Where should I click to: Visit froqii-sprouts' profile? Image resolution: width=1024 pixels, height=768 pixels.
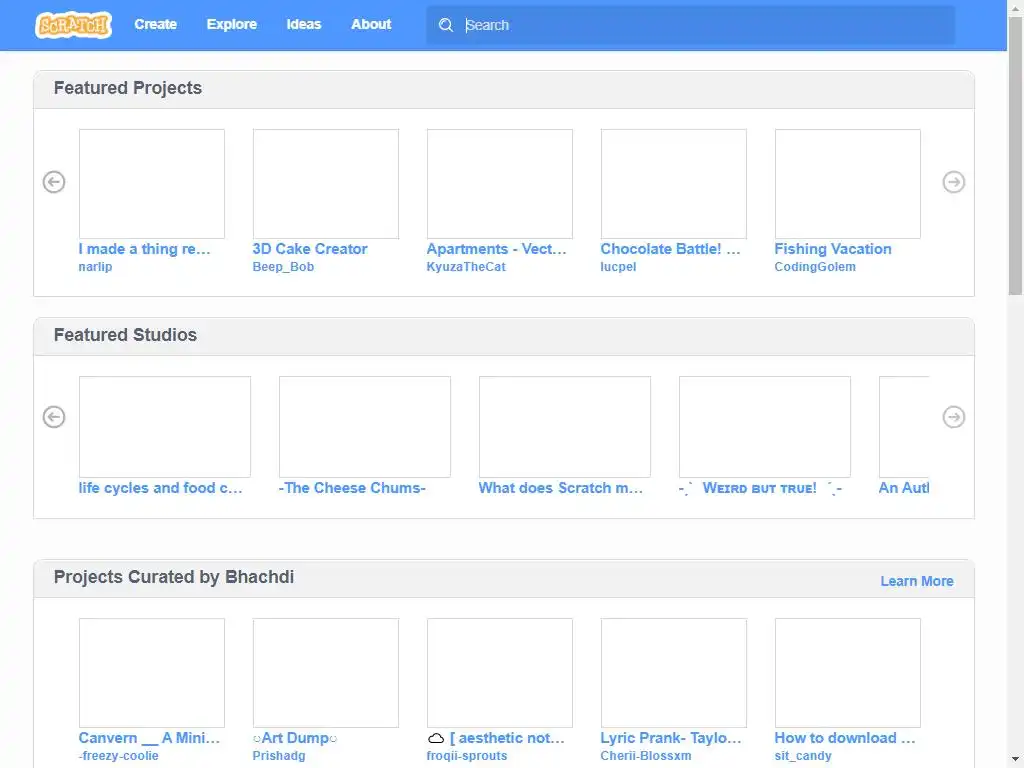467,756
